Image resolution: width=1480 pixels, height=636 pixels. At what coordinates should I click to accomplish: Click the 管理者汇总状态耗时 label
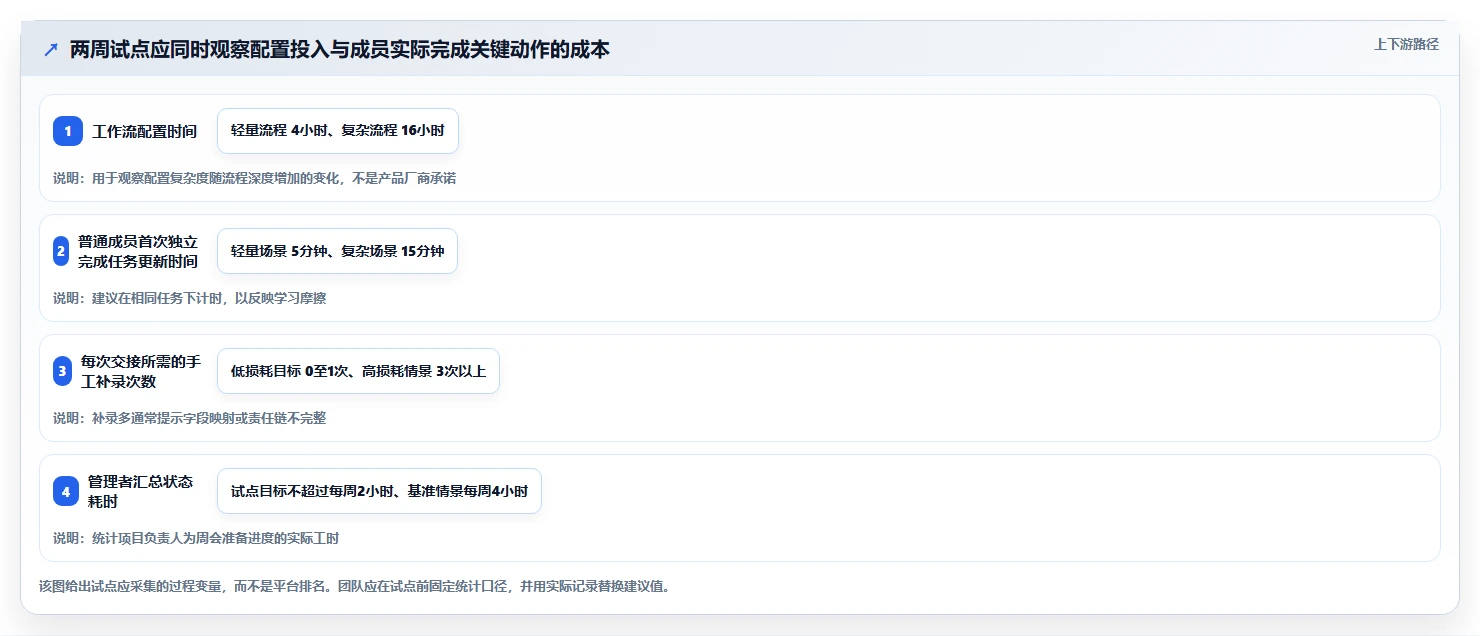[x=141, y=491]
